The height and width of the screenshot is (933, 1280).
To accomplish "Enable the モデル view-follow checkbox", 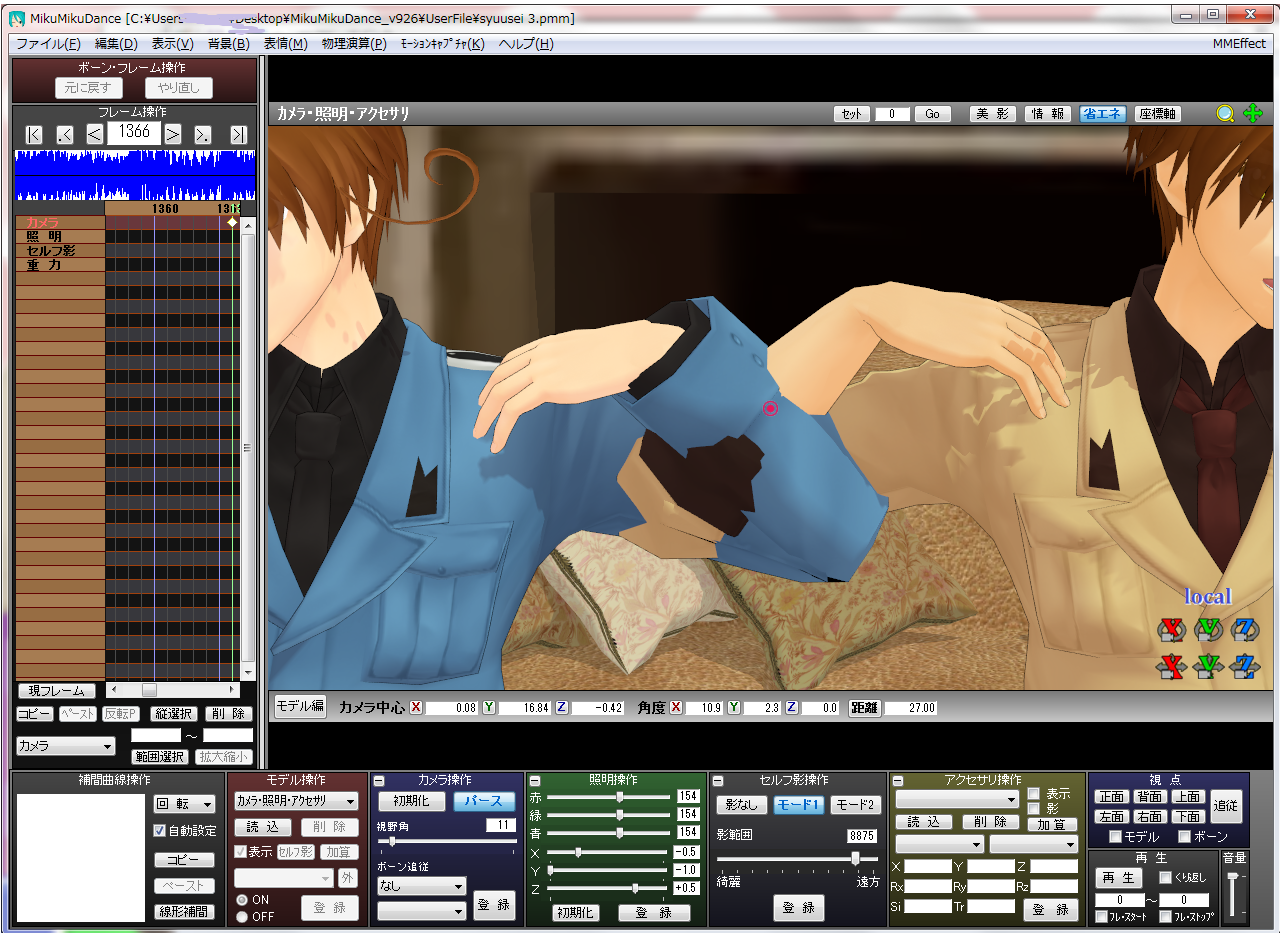I will click(x=1116, y=837).
